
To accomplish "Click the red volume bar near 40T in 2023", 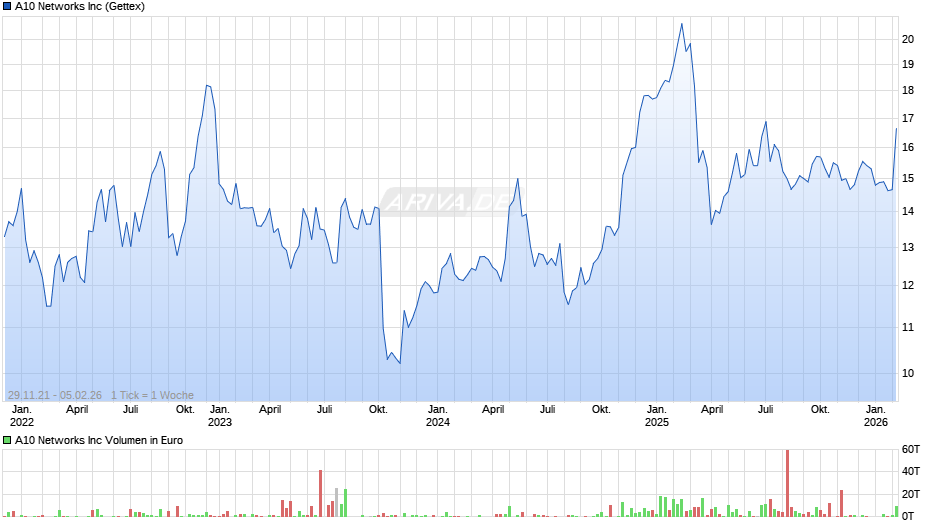I will (x=321, y=494).
